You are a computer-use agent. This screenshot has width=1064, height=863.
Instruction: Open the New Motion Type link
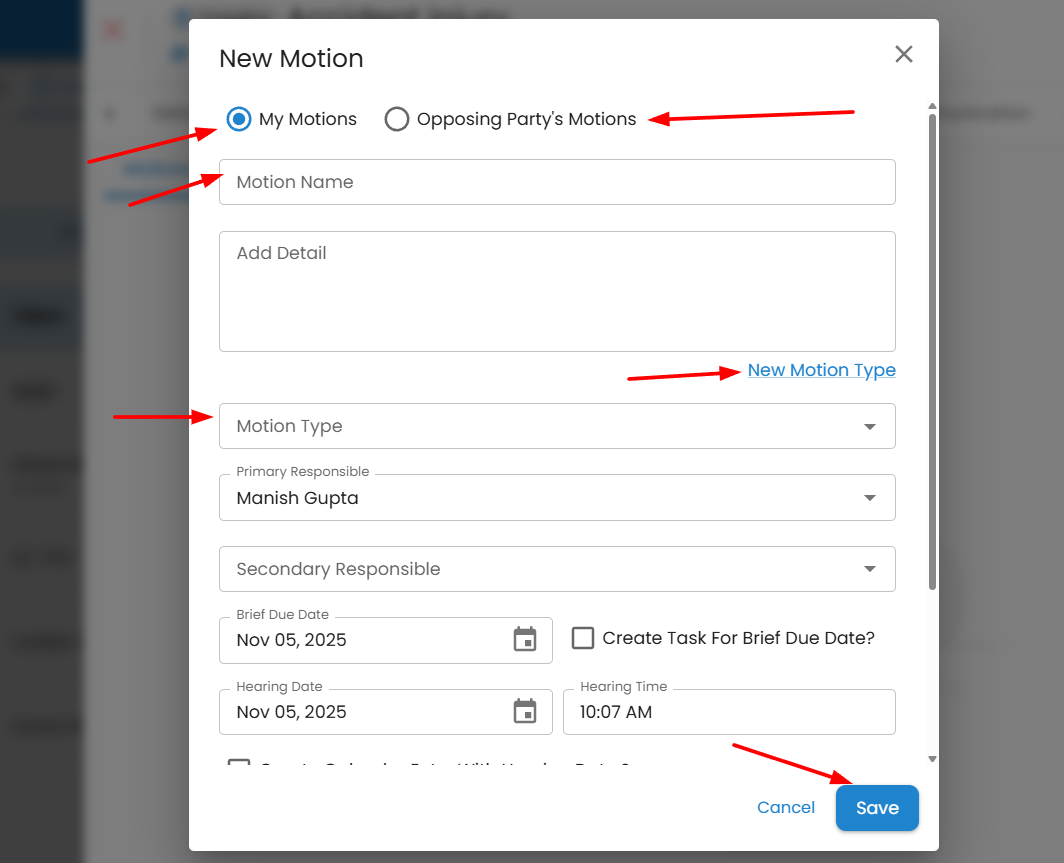(x=821, y=370)
